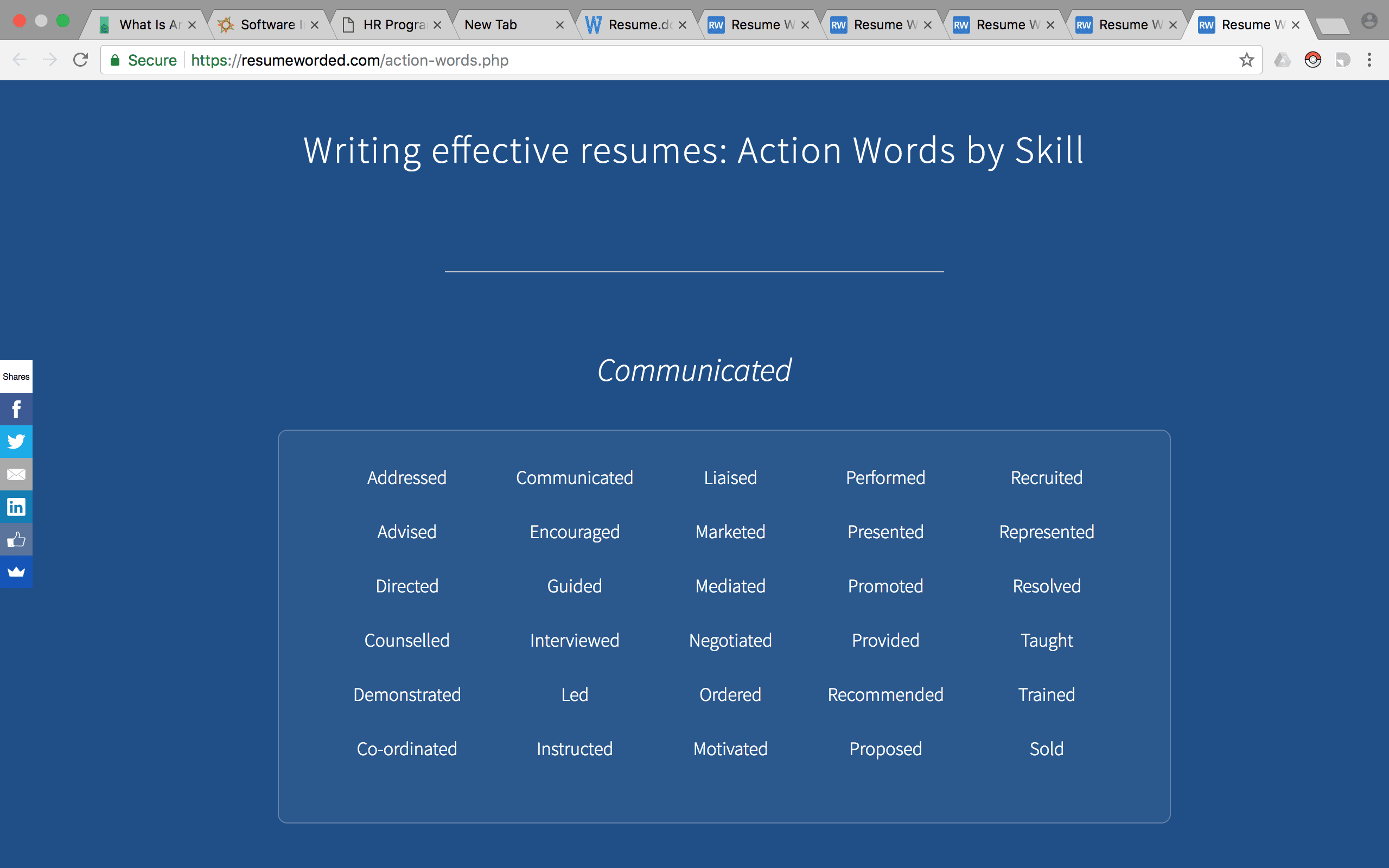Click the thumbs-up like icon
The image size is (1389, 868).
point(16,540)
